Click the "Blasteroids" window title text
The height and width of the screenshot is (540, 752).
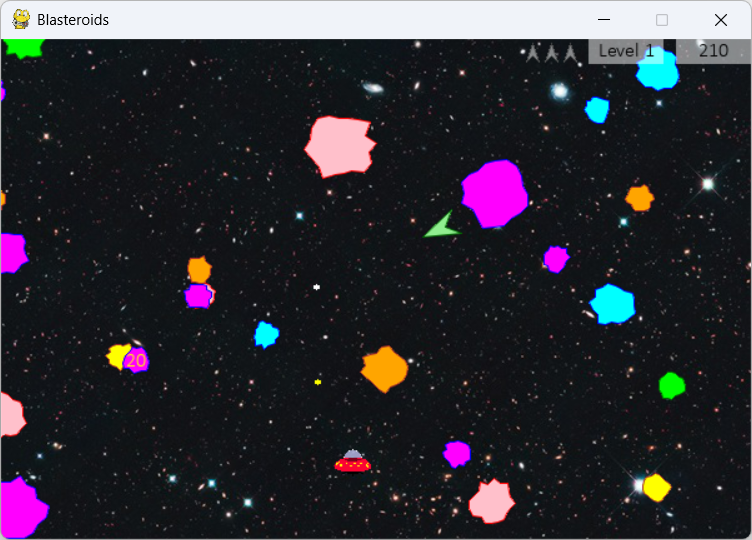tap(73, 19)
